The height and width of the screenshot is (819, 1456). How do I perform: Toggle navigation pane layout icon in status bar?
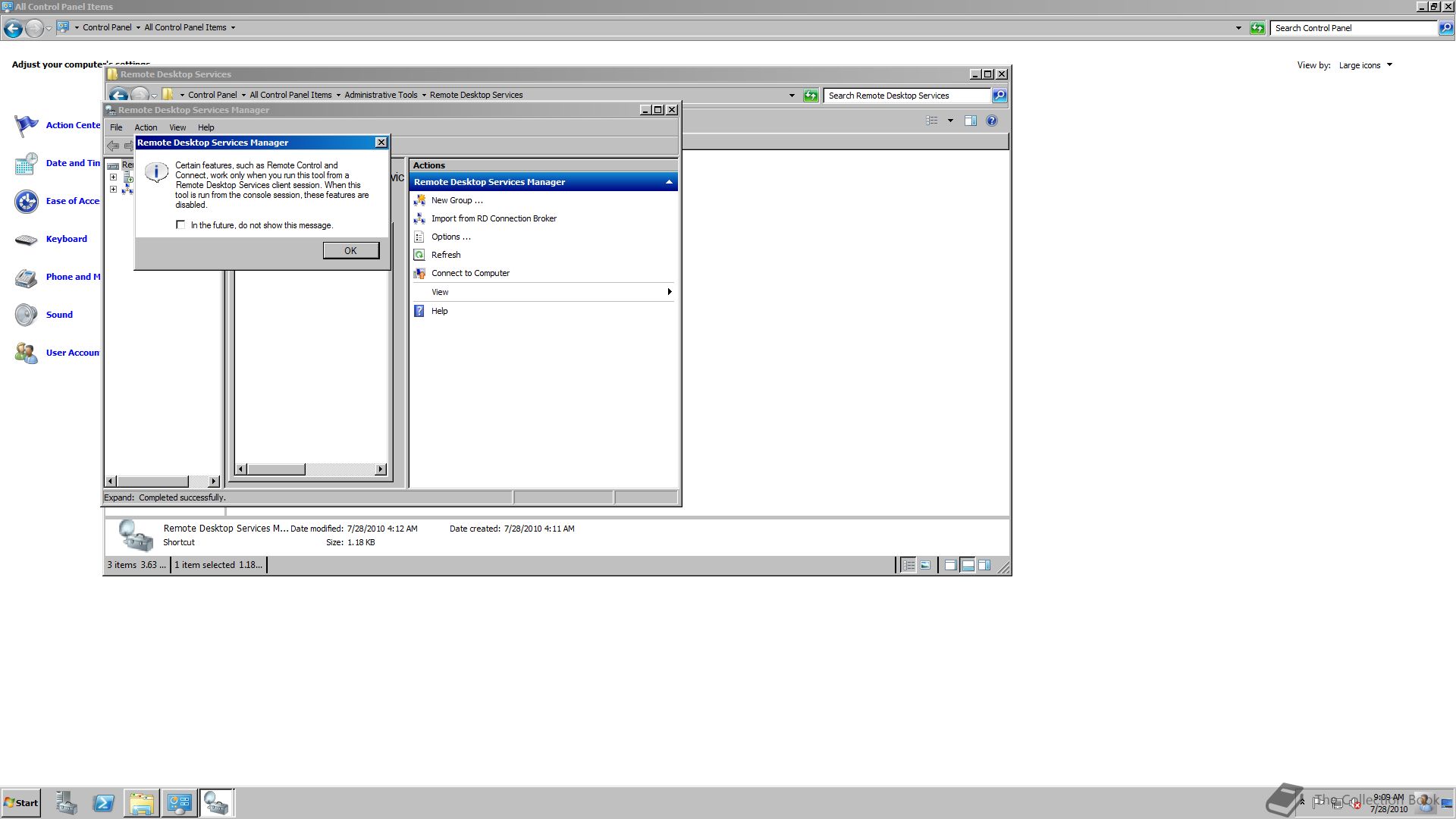point(950,565)
